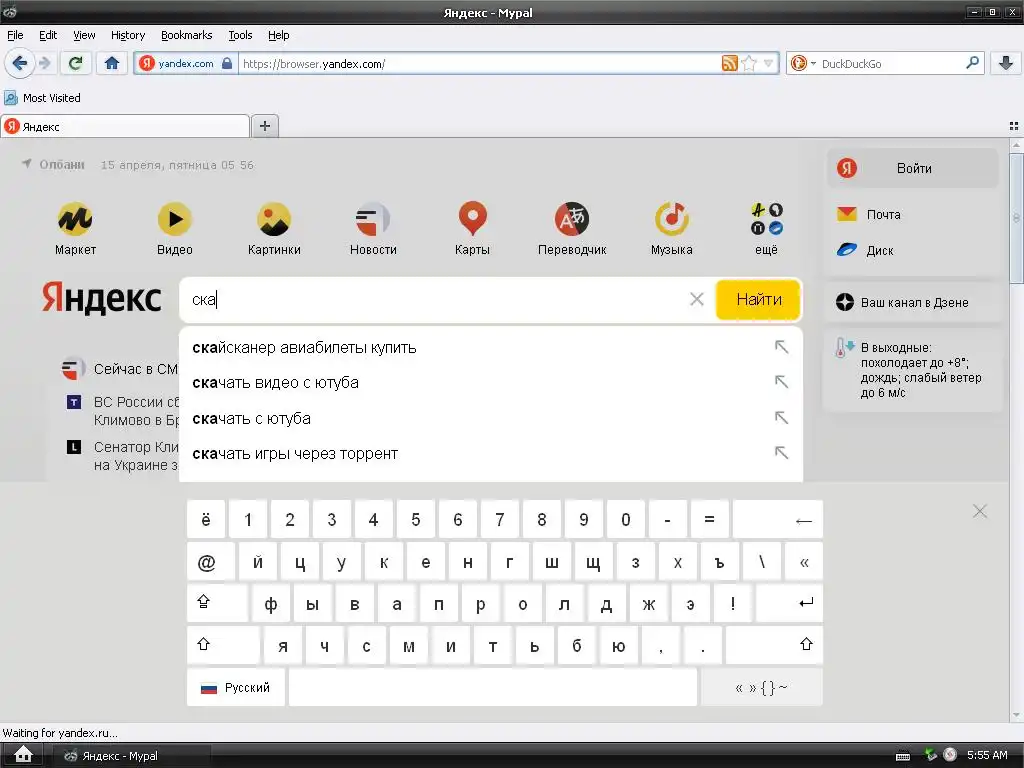Tap the Enter key on virtual keyboard
The height and width of the screenshot is (768, 1024).
[x=790, y=603]
